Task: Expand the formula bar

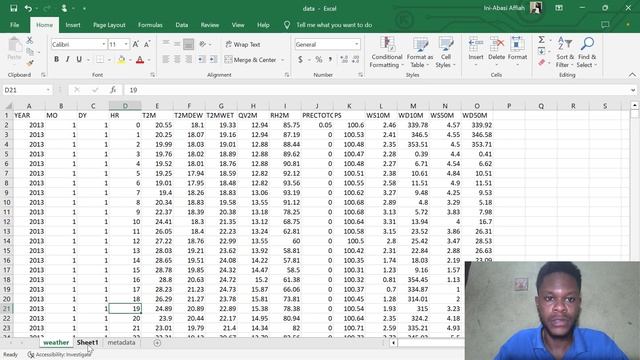Action: [x=633, y=90]
